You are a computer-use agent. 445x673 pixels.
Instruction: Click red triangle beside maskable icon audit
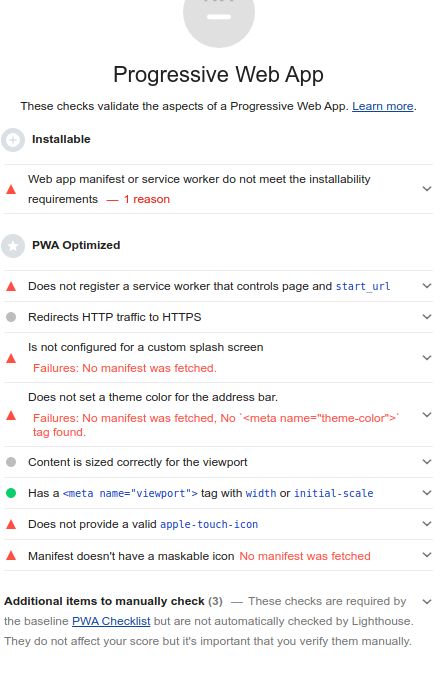coord(11,556)
